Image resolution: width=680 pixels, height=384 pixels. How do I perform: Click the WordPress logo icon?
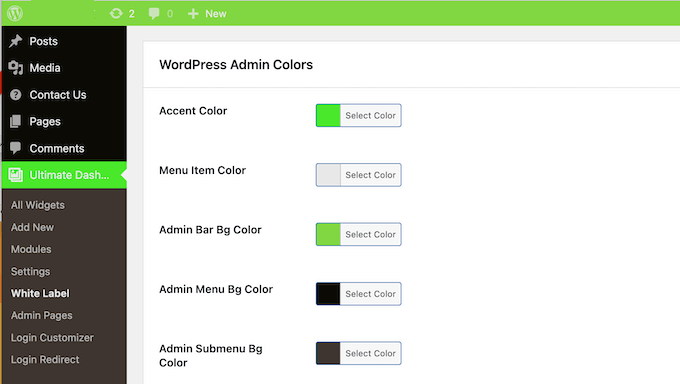(x=15, y=13)
